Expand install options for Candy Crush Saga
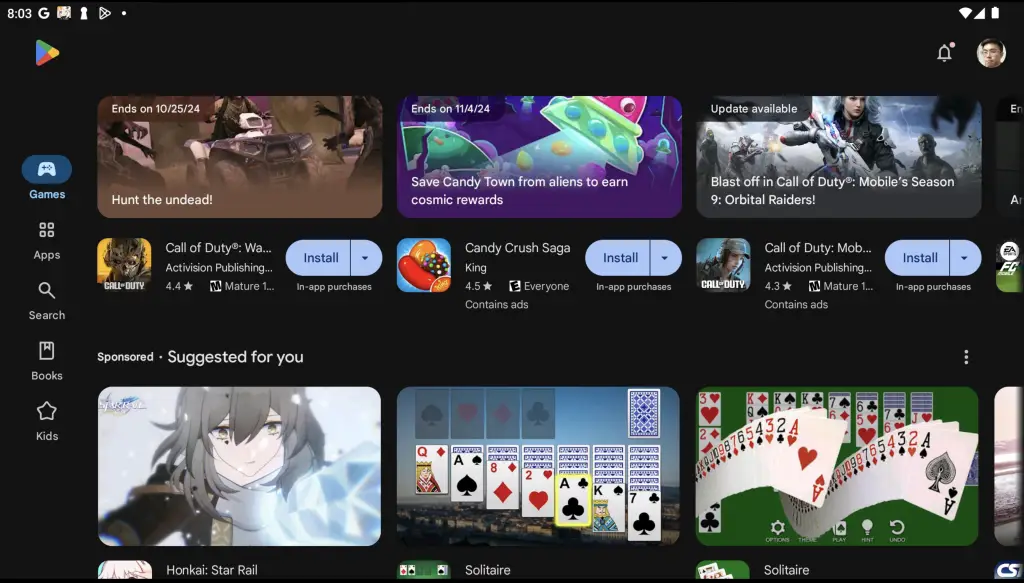This screenshot has width=1024, height=583. click(666, 258)
